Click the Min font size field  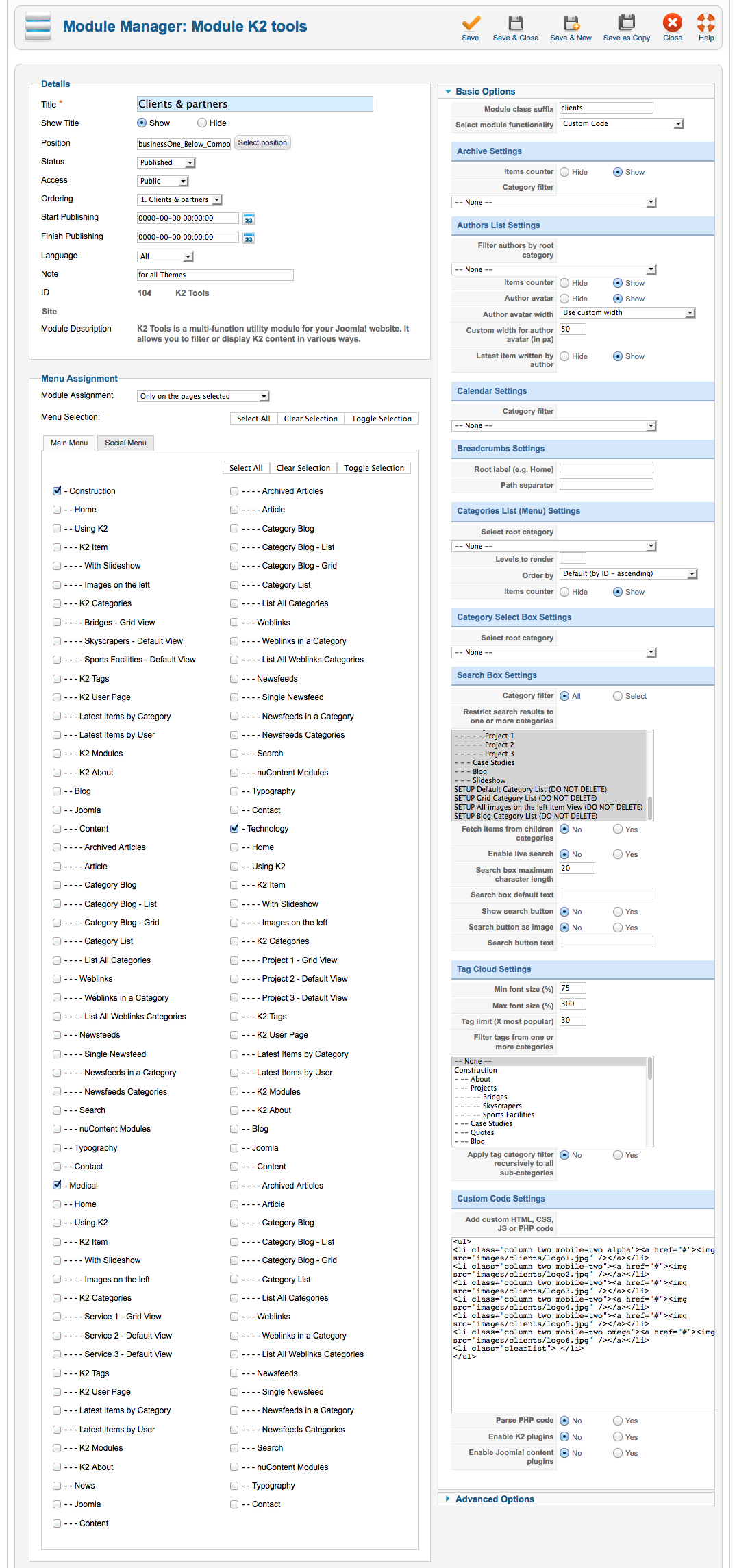coord(573,988)
